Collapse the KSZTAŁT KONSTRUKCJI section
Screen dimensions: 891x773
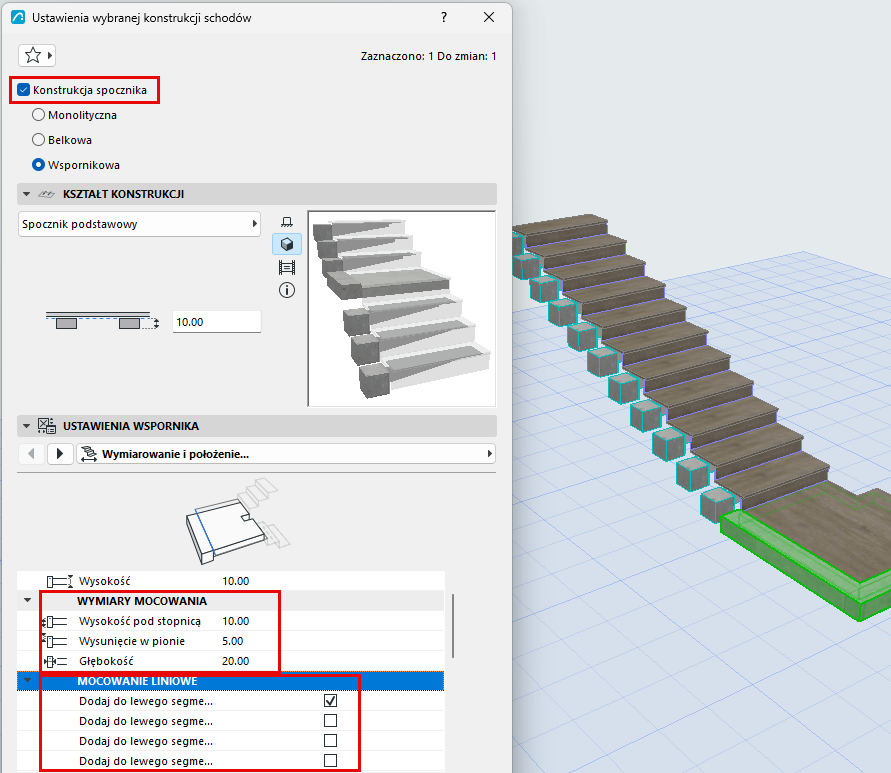coord(26,194)
